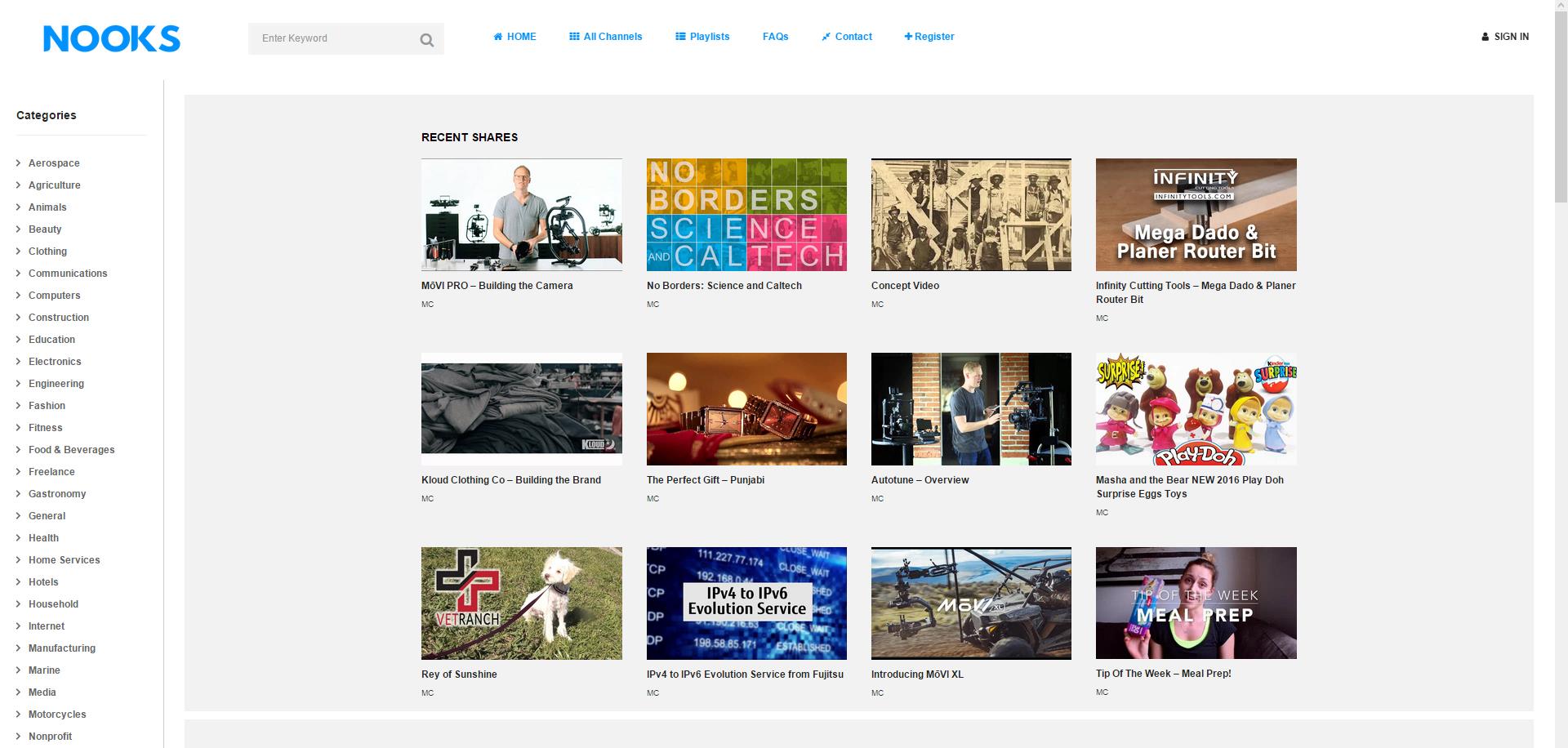The image size is (1568, 748).
Task: Expand the Computers category chevron
Action: (18, 296)
